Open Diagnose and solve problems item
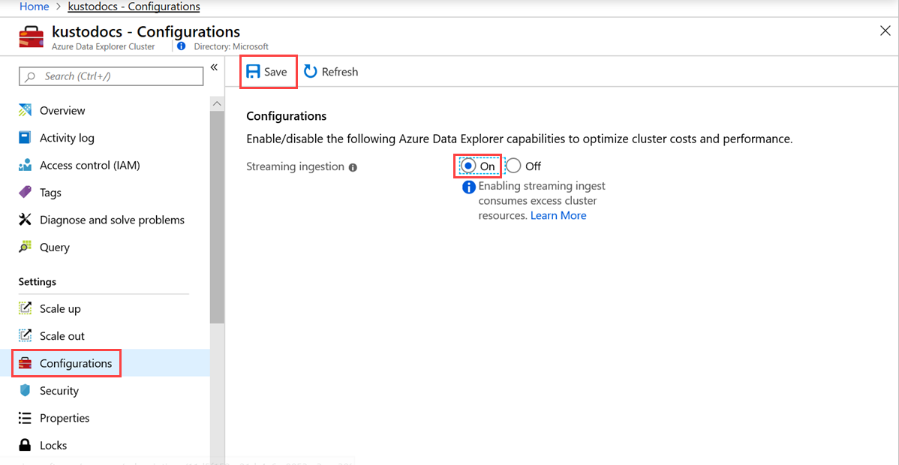Viewport: 899px width, 465px height. click(x=111, y=220)
